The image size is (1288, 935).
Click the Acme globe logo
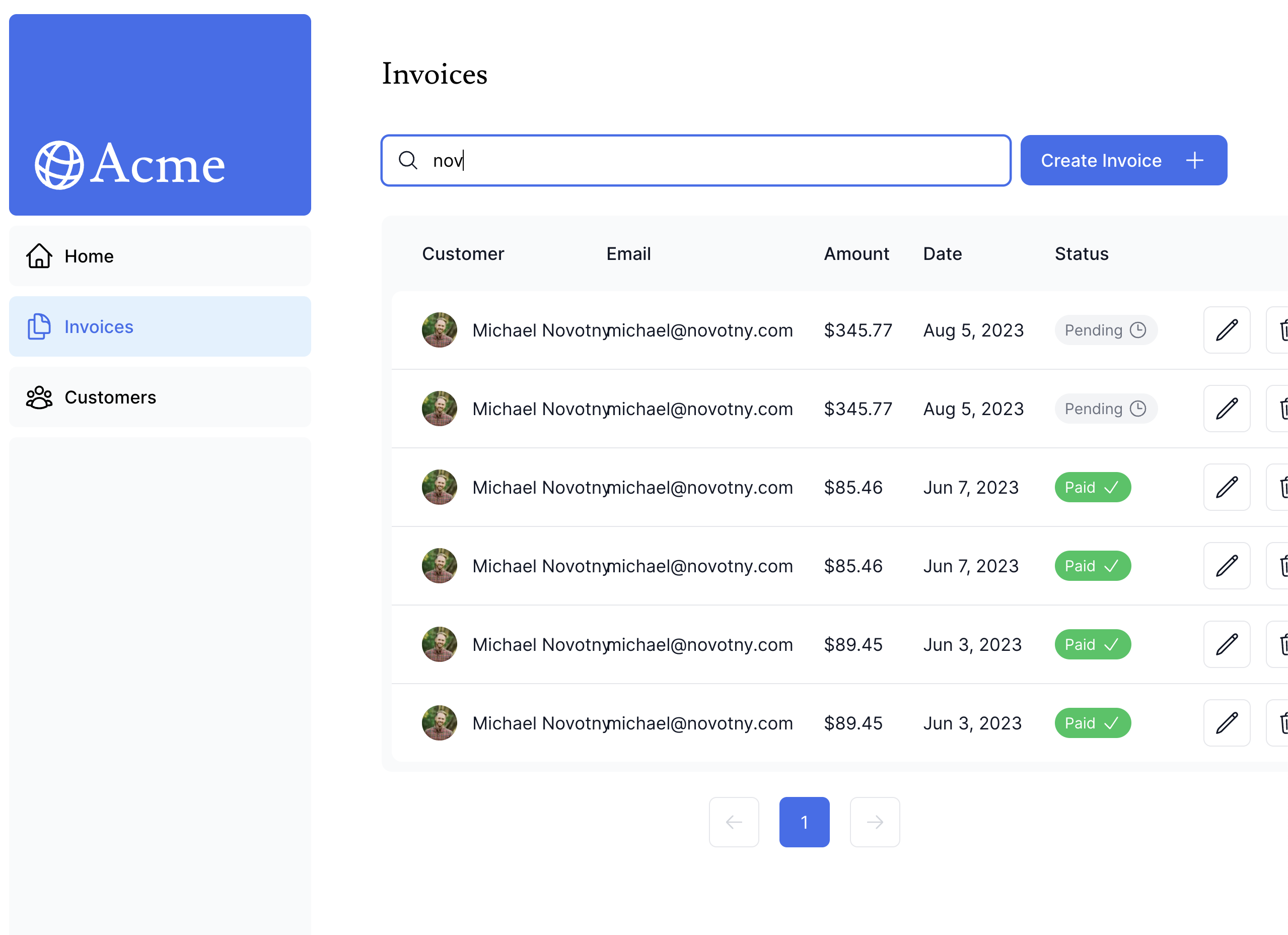59,165
